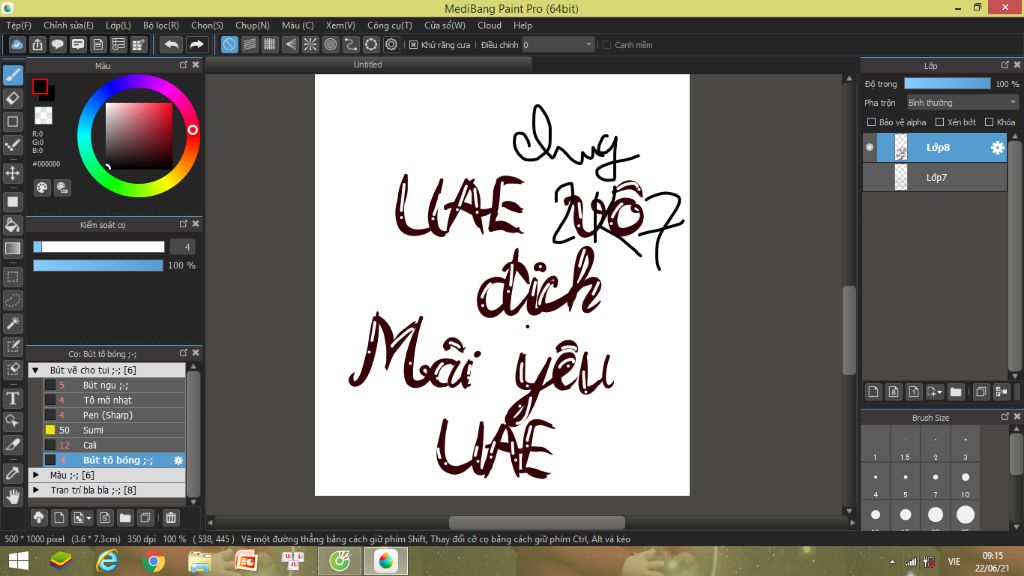Toggle Xén bớt checkbox
The width and height of the screenshot is (1024, 576).
(940, 122)
